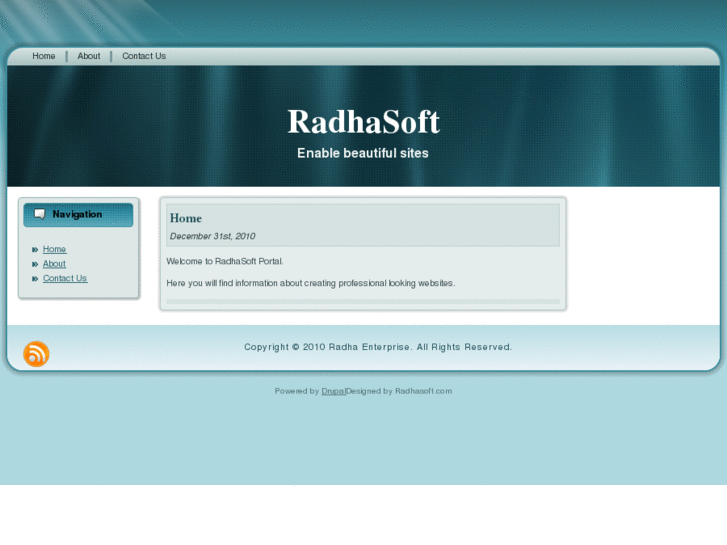Click 'Designed by Radhasoft.com' footer text
727x545 pixels.
point(399,391)
